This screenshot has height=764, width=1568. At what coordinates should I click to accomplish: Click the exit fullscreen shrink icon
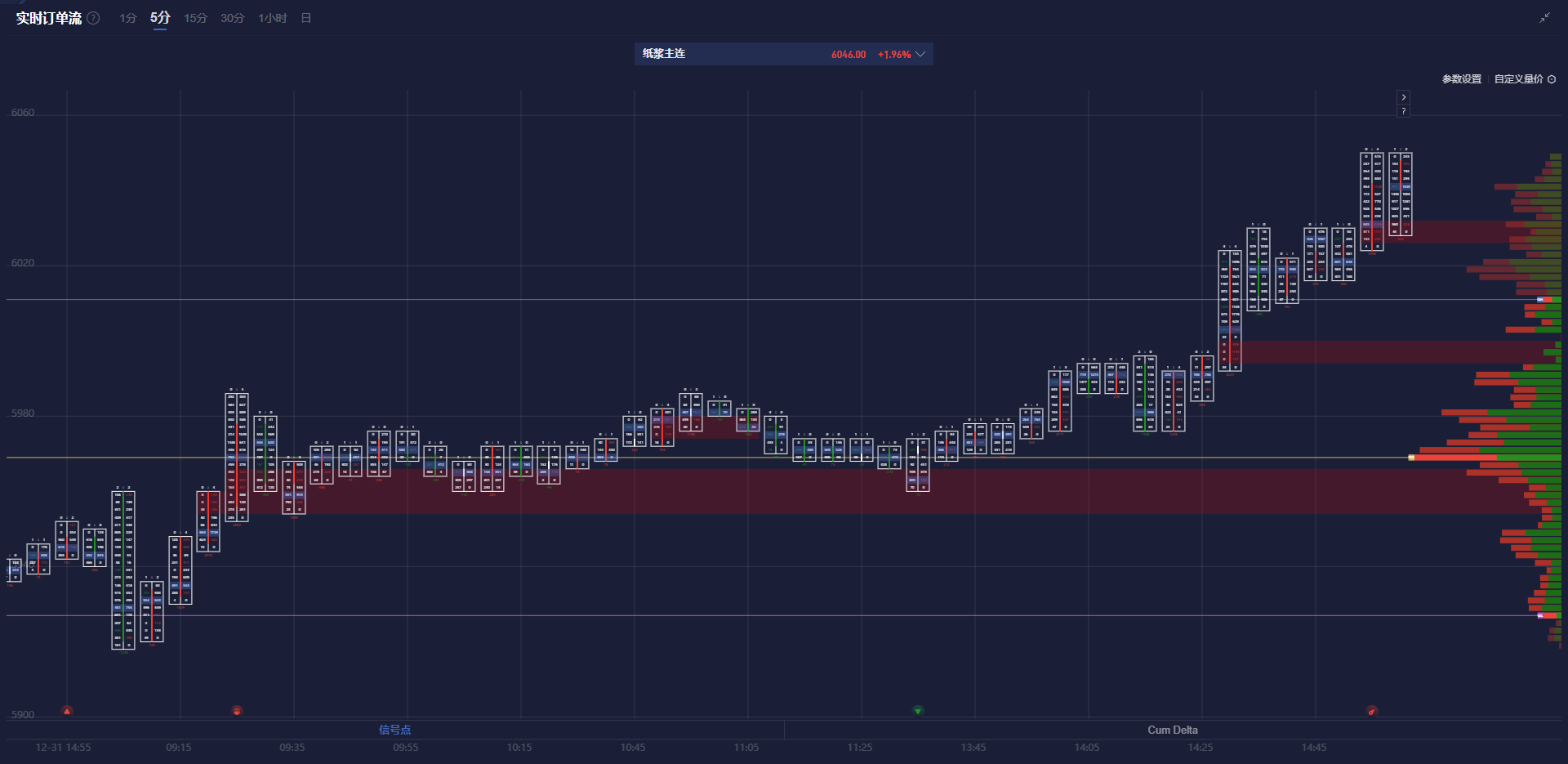point(1544,18)
